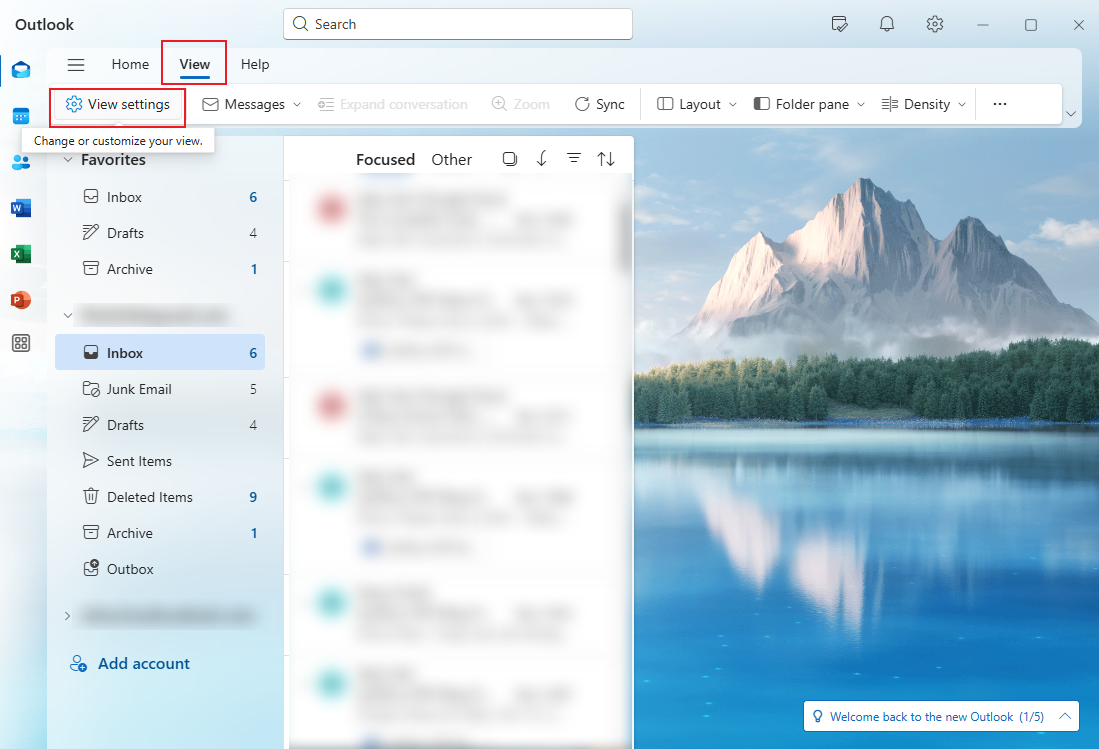Image resolution: width=1099 pixels, height=749 pixels.
Task: Switch to the Focused inbox tab
Action: (385, 159)
